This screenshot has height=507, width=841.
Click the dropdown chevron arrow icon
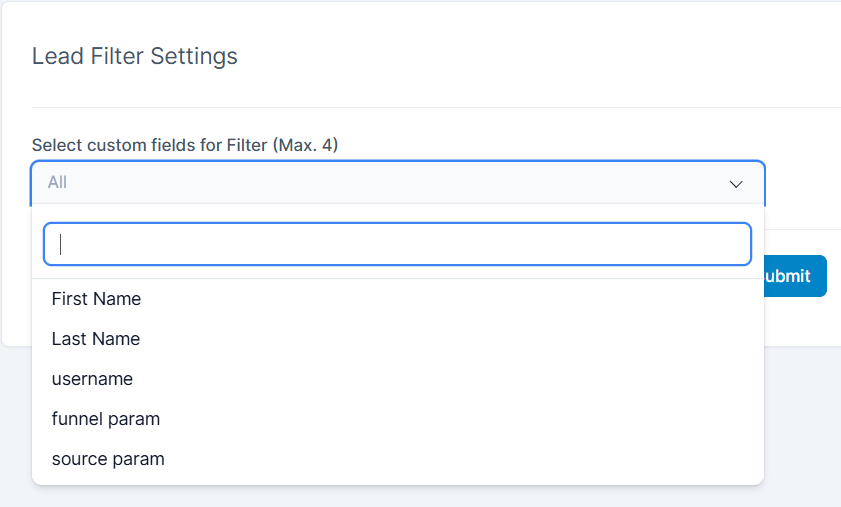click(736, 184)
